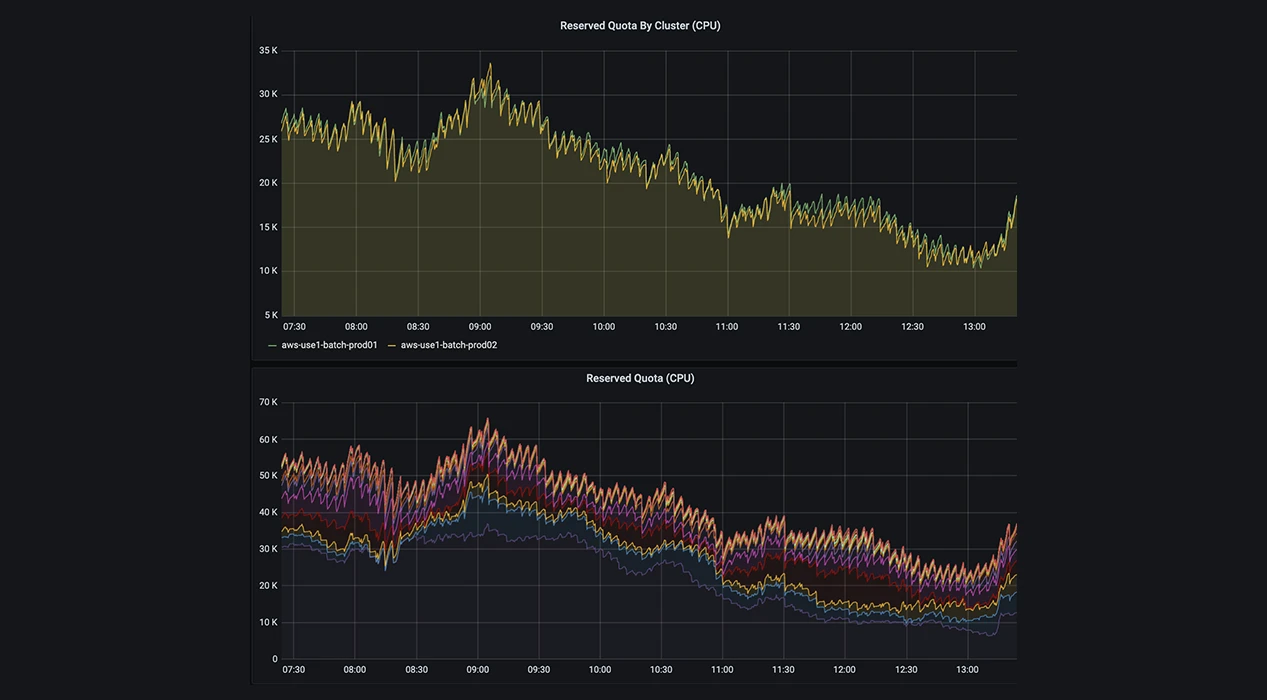This screenshot has height=700, width=1267.
Task: Click the yellow color line for aws-use1-batch-prod02
Action: coord(392,345)
